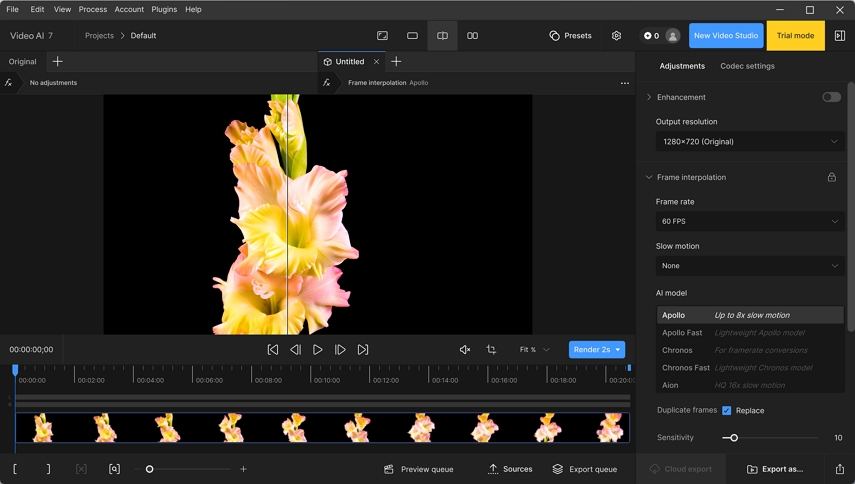Set the trim start bracket
The image size is (855, 484).
(x=15, y=469)
